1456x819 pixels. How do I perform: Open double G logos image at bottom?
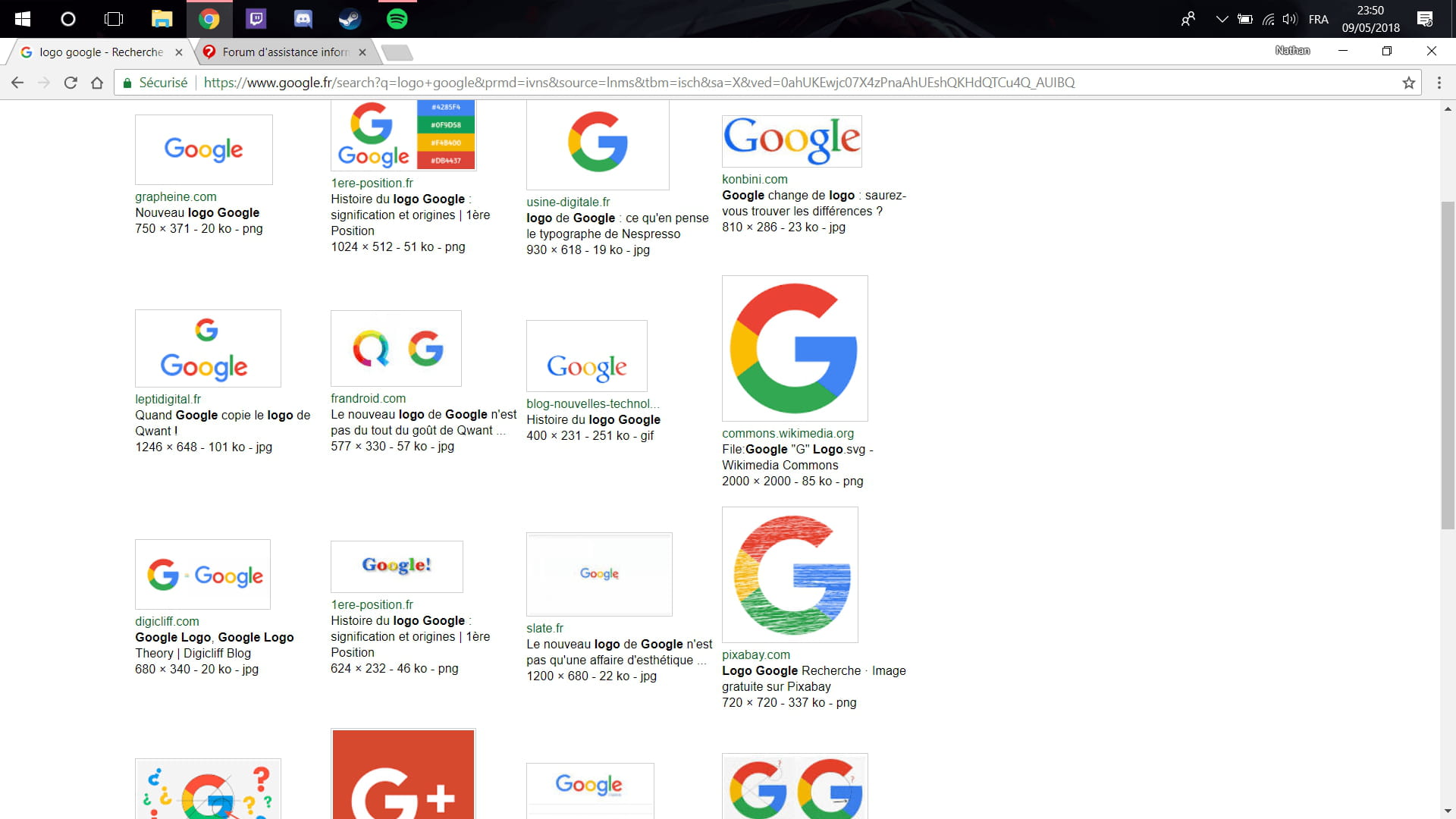point(795,786)
